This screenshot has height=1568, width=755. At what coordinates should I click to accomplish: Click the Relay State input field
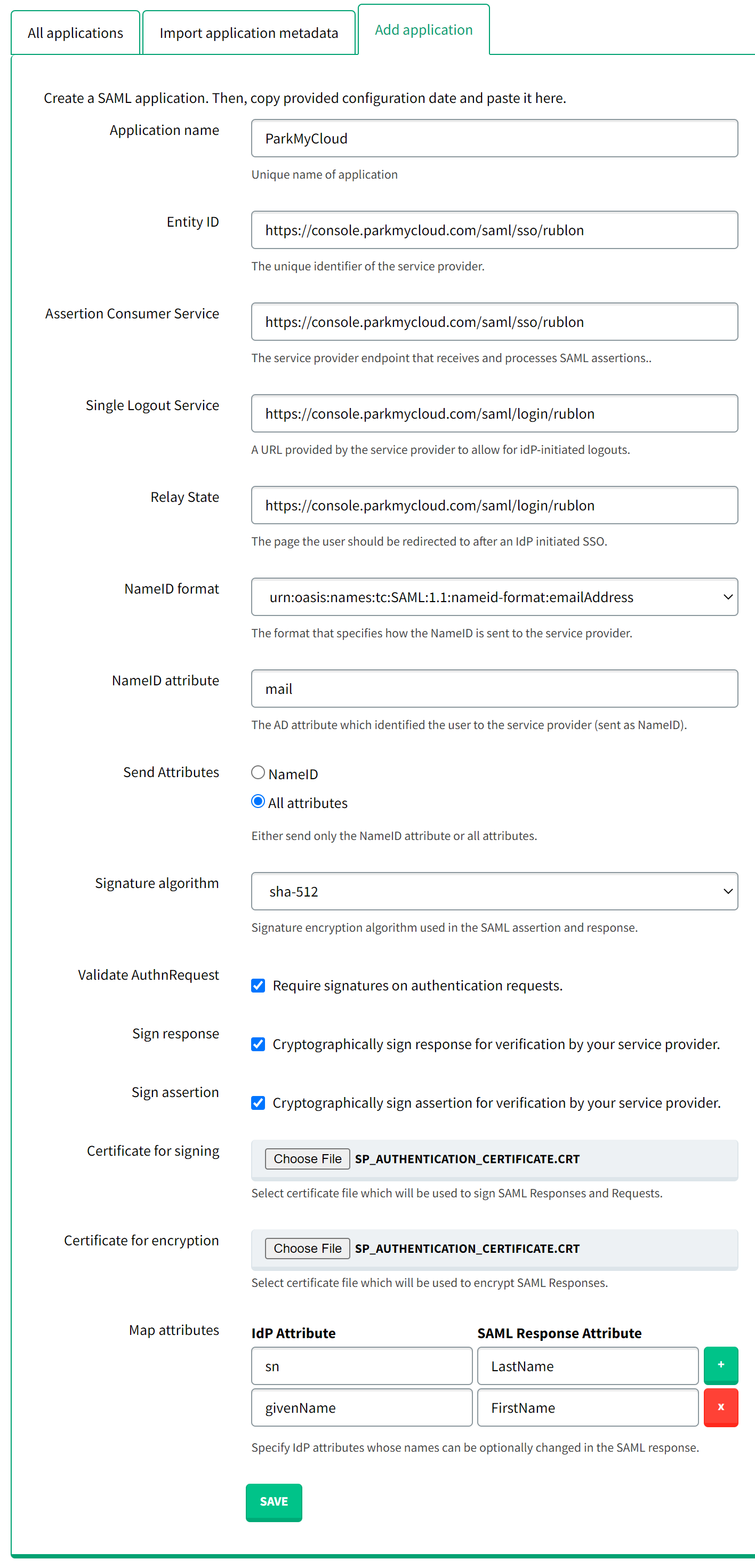[494, 505]
